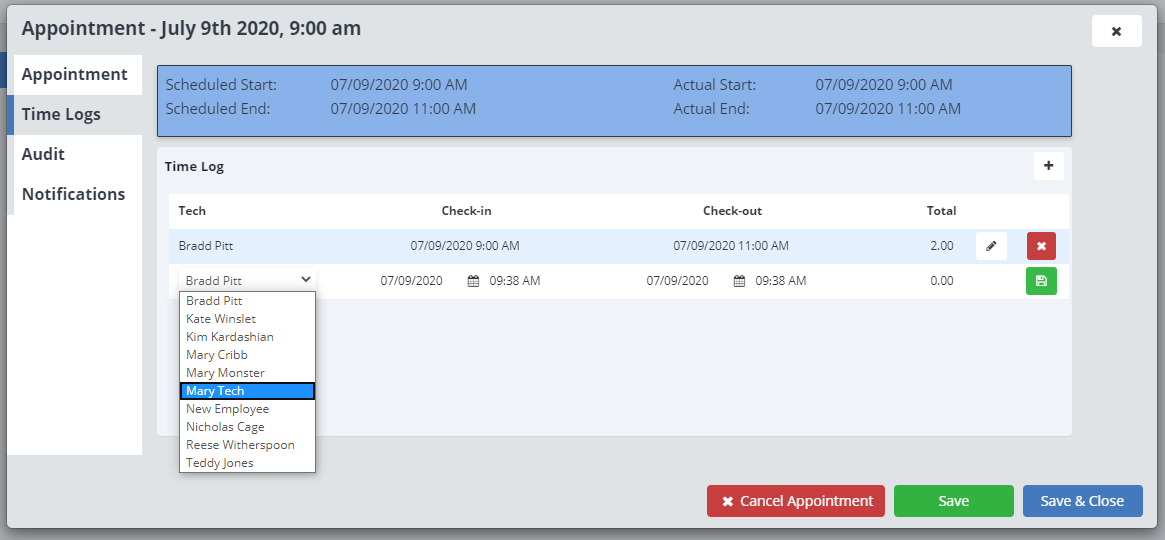The image size is (1165, 540).
Task: Select Mary Tech from the dropdown list
Action: pos(247,391)
